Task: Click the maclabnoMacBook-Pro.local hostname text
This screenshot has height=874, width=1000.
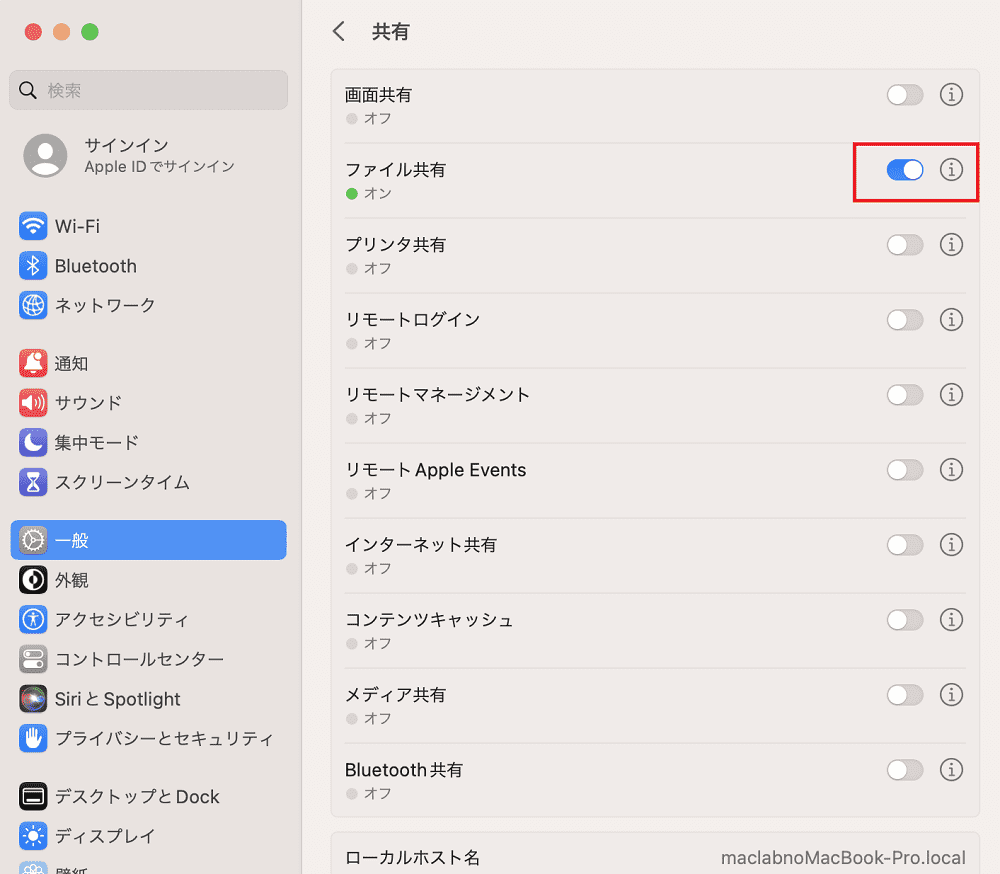Action: [843, 858]
